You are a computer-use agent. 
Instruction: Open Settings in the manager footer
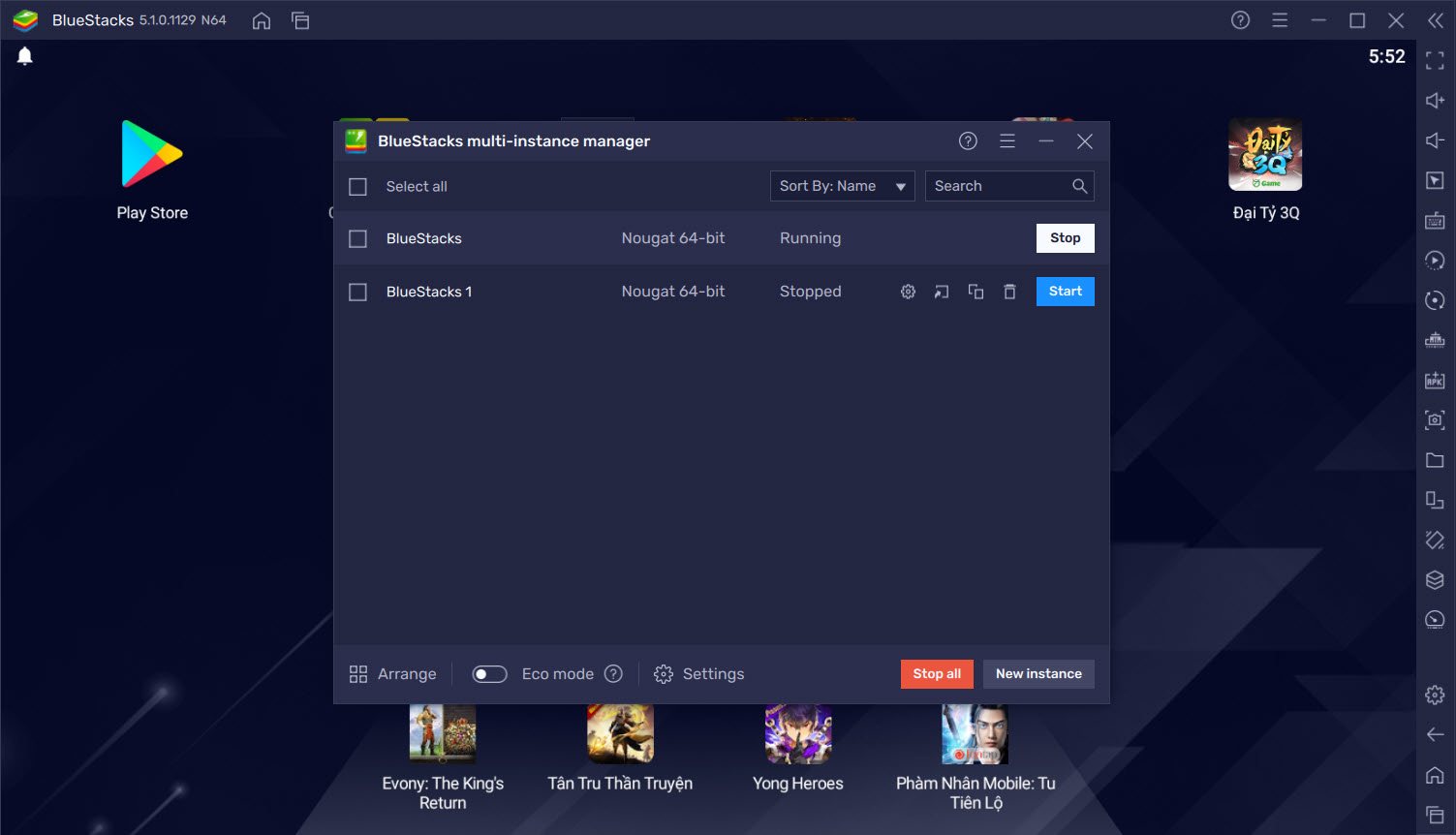(x=699, y=674)
